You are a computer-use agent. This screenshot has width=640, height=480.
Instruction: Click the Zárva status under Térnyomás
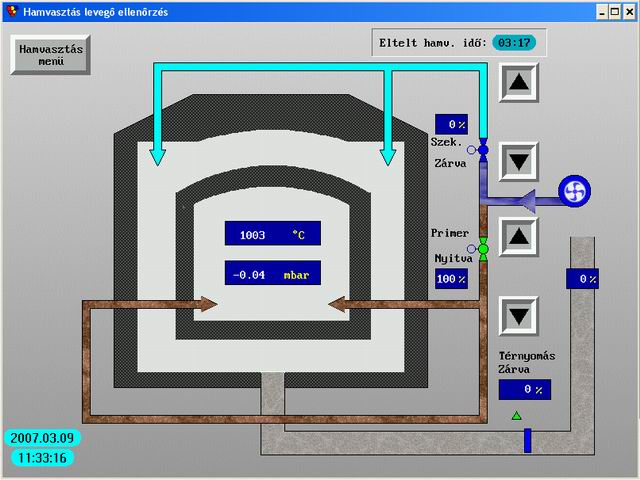point(514,369)
